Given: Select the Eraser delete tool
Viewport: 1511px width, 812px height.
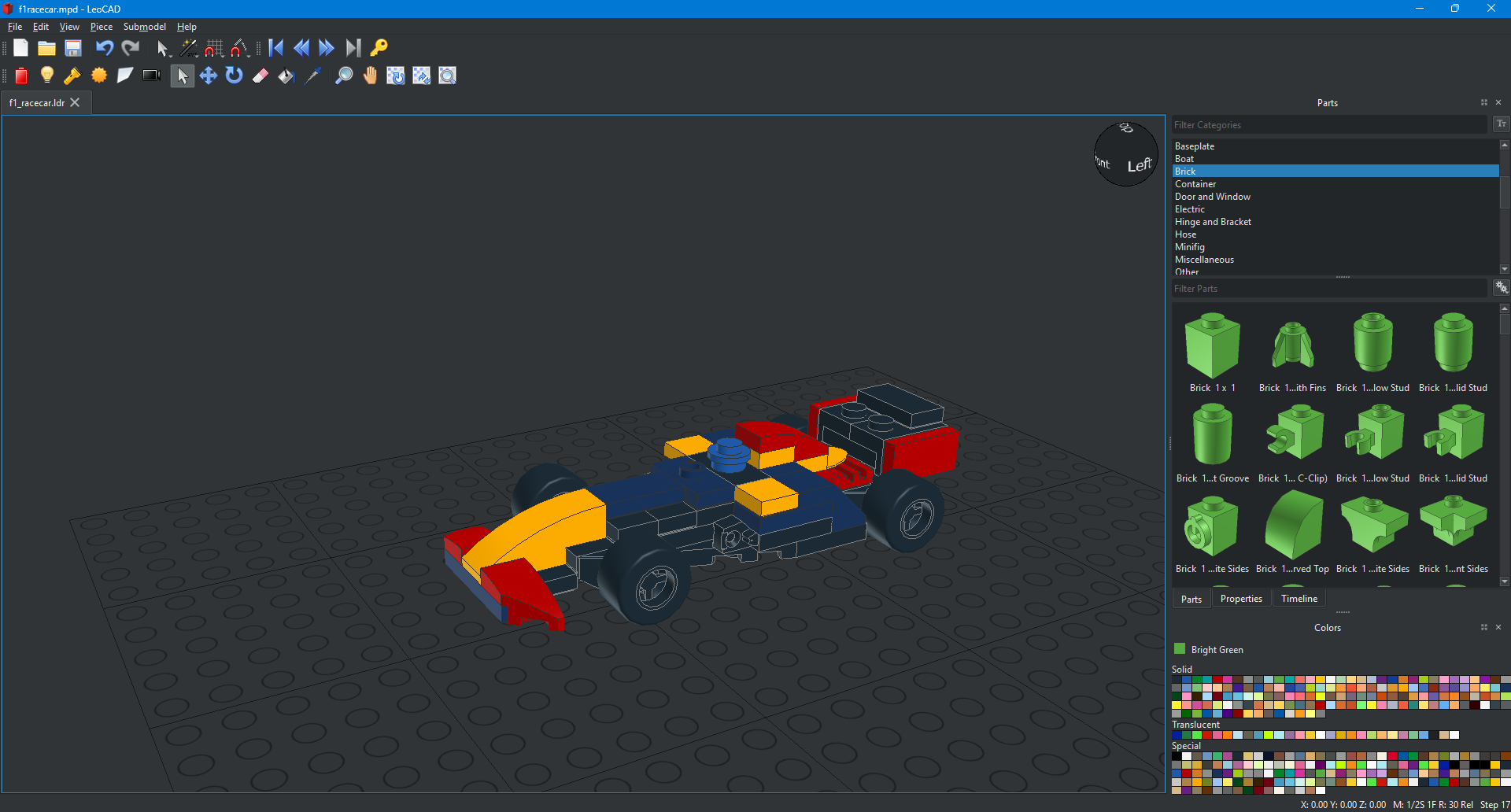Looking at the screenshot, I should coord(260,76).
